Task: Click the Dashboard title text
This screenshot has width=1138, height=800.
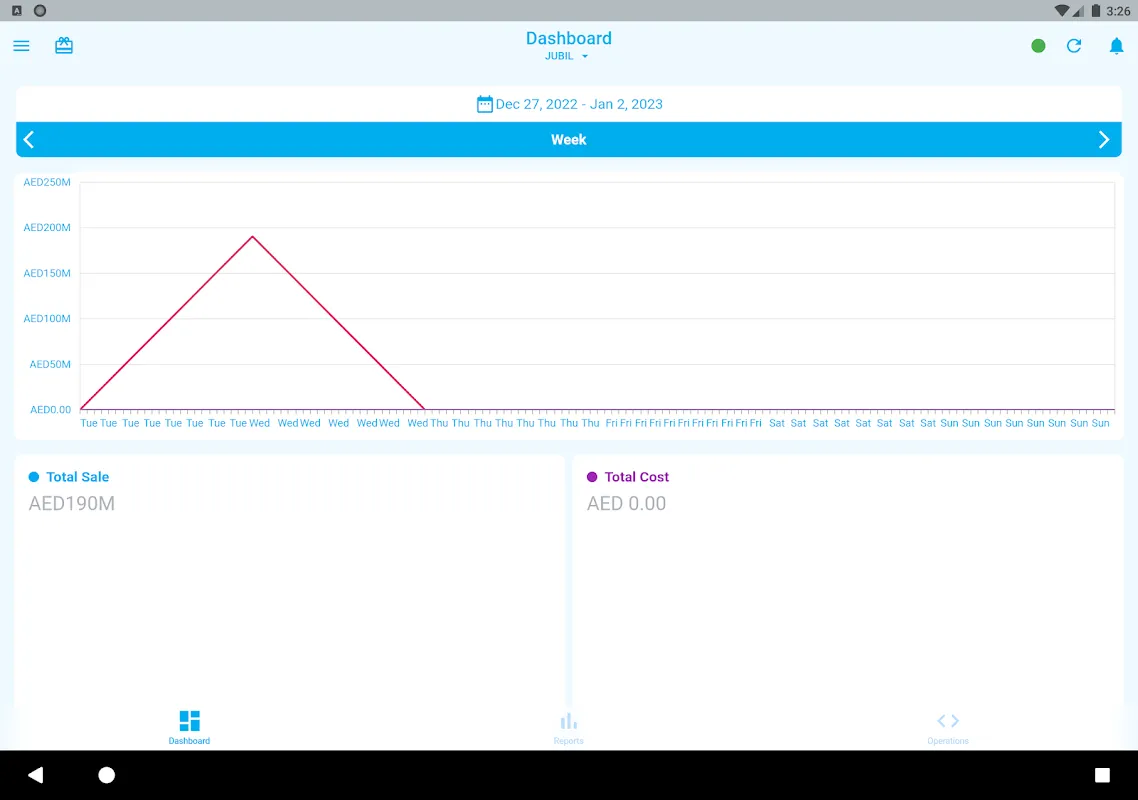Action: 568,38
